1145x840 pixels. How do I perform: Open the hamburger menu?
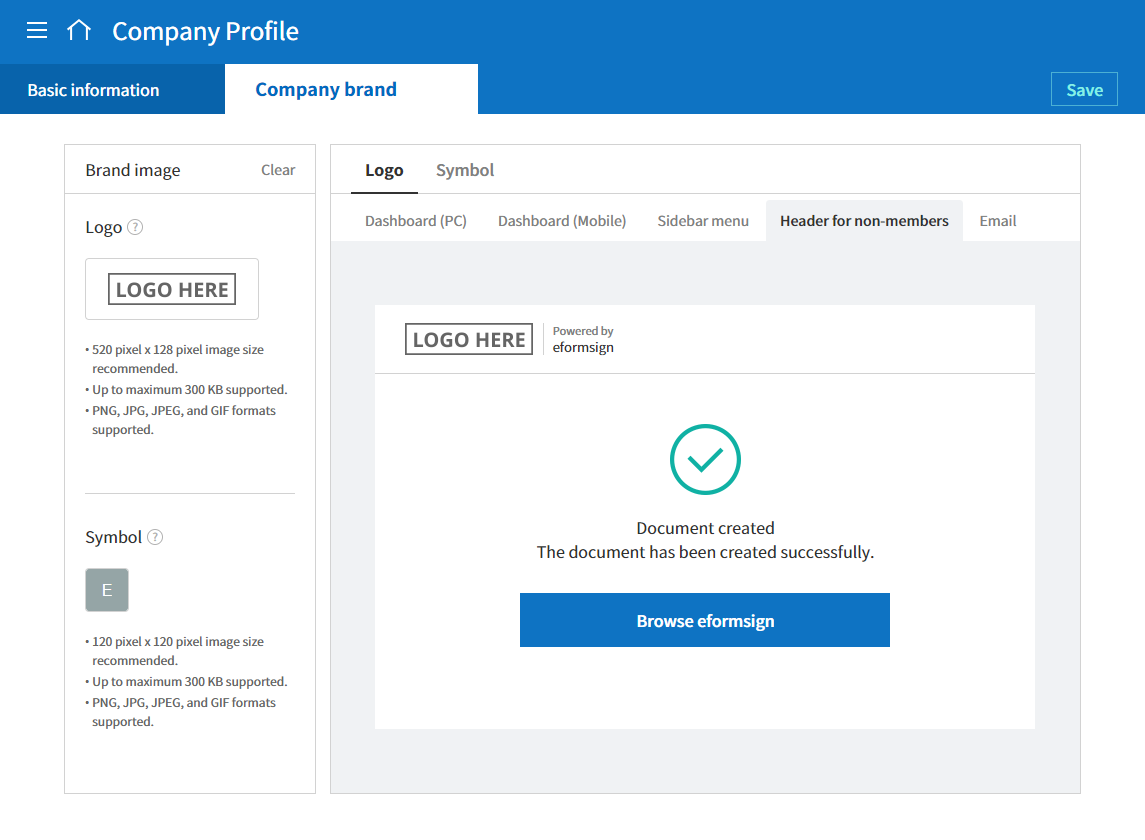[x=37, y=31]
